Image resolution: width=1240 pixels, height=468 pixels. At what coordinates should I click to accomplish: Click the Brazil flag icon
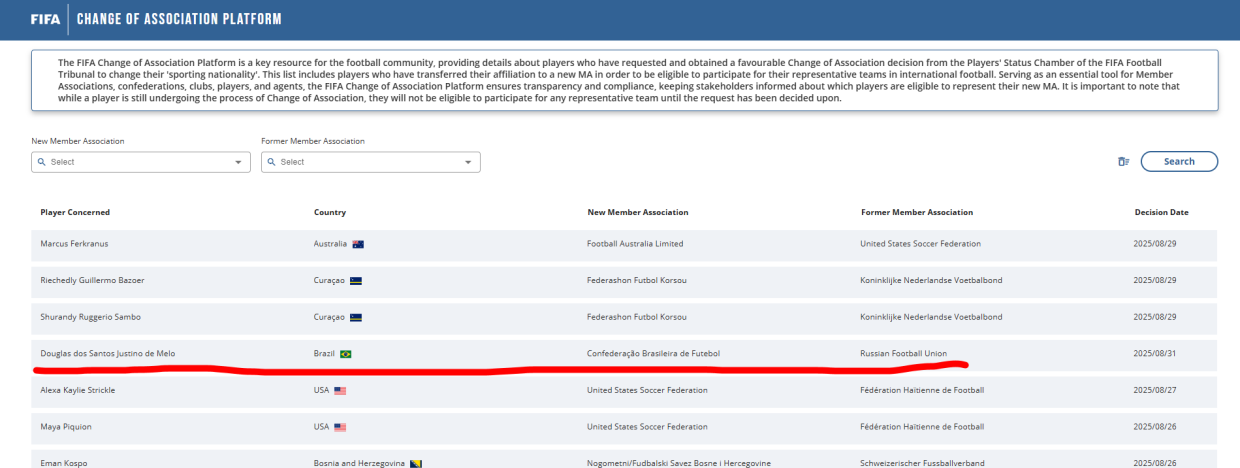[346, 354]
